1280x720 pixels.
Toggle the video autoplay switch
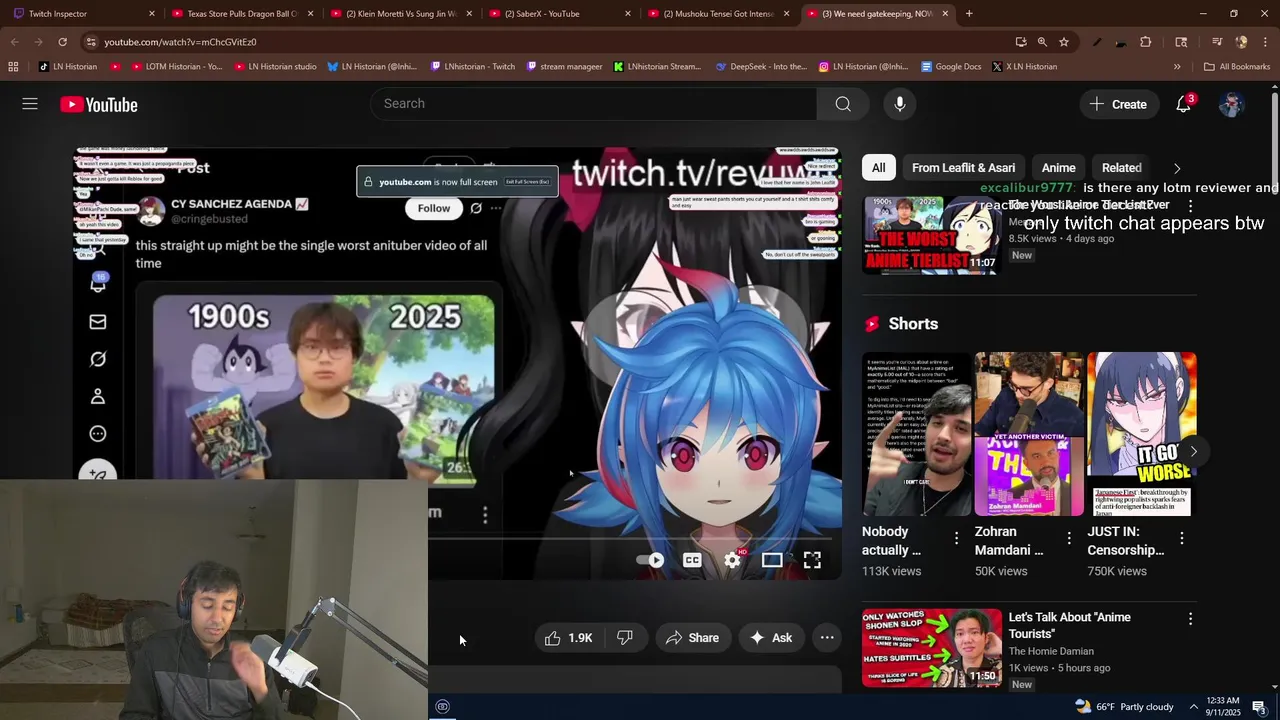pos(650,560)
